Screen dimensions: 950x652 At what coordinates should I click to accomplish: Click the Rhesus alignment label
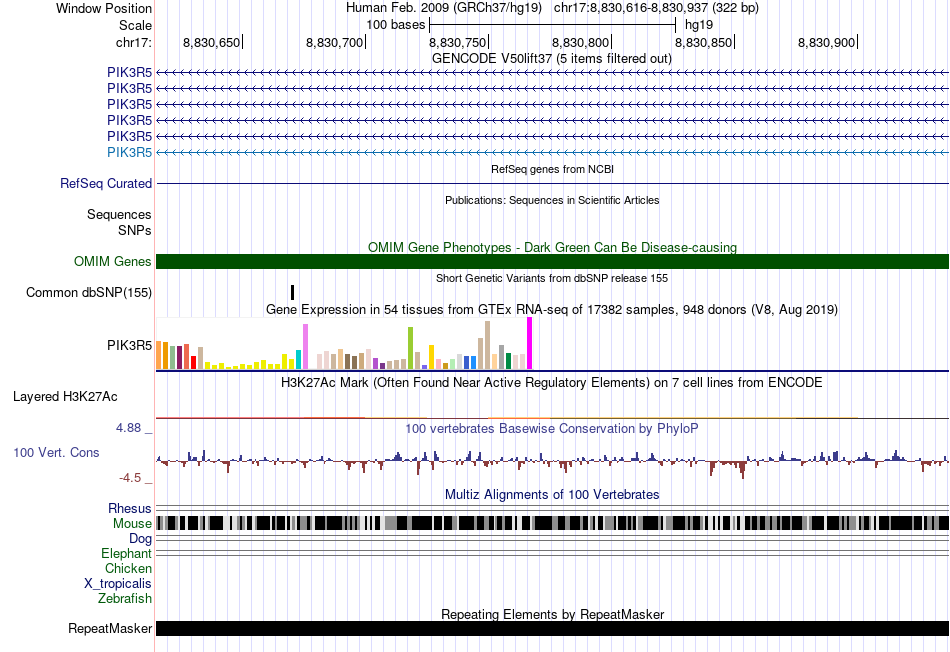coord(130,508)
